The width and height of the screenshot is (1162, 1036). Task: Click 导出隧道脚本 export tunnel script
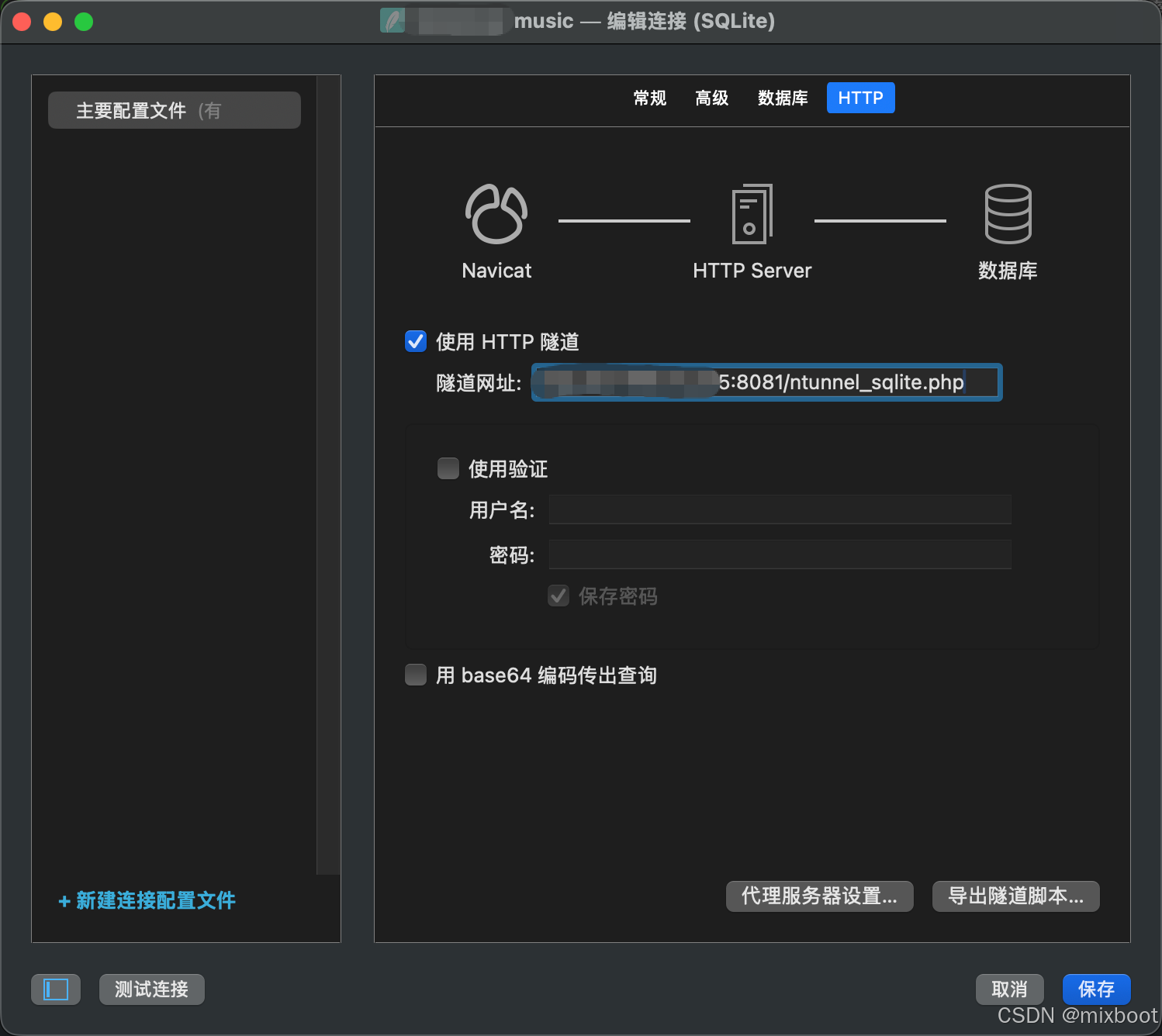coord(1016,896)
